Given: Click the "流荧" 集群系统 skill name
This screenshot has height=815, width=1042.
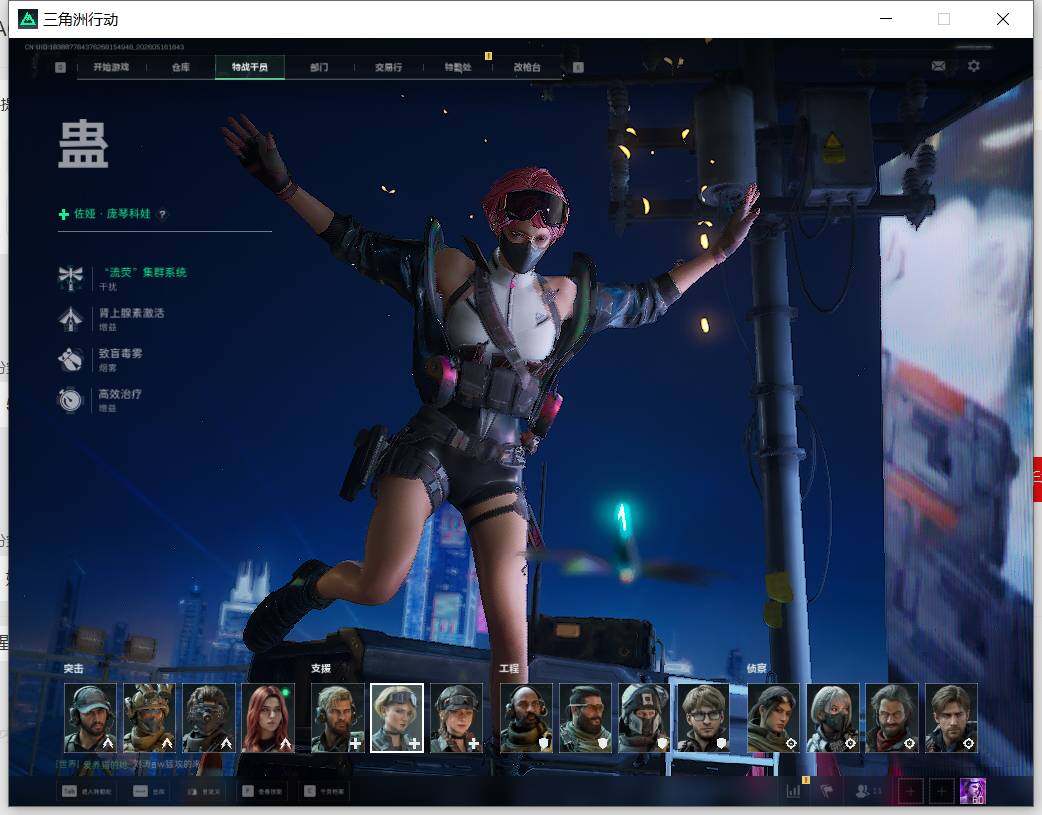Looking at the screenshot, I should 145,273.
